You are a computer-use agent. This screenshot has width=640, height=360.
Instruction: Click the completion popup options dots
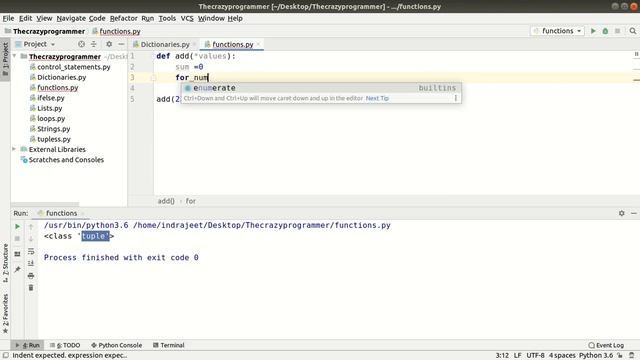coord(456,98)
